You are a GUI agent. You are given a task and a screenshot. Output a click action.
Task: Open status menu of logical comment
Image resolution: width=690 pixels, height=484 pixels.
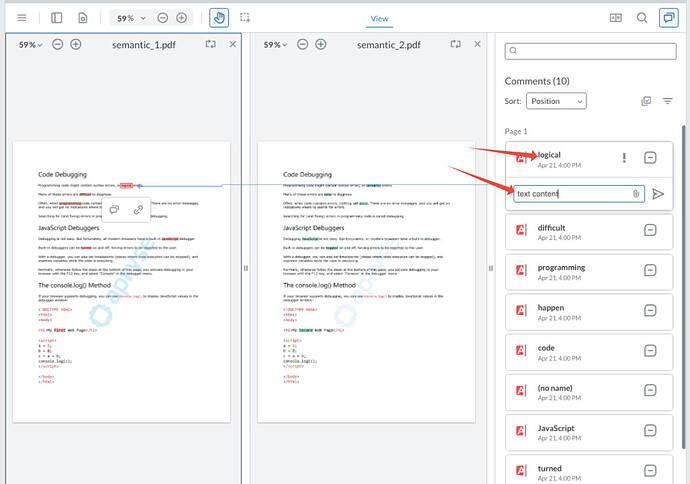650,158
